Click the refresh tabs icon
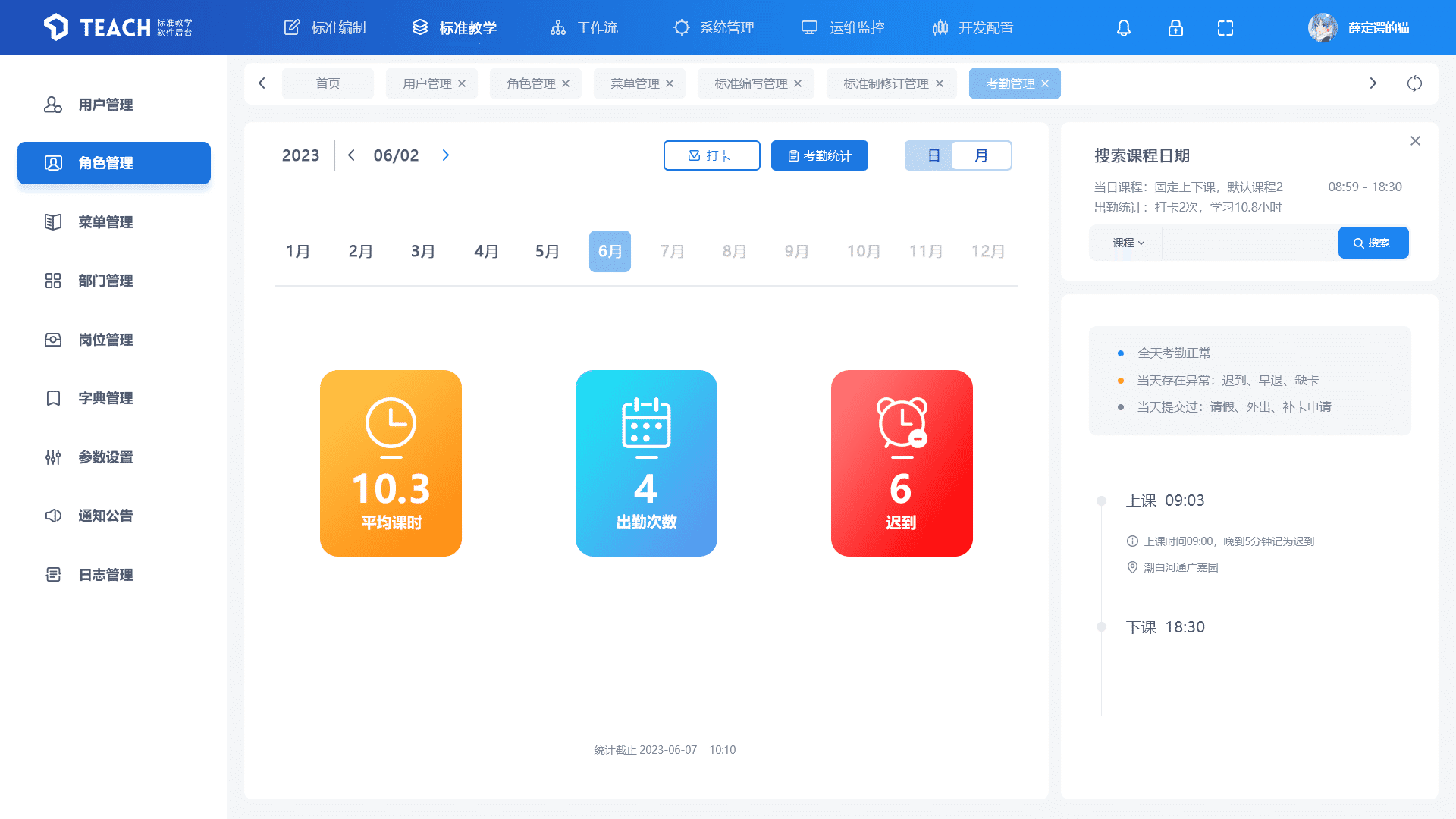This screenshot has height=819, width=1456. tap(1414, 83)
